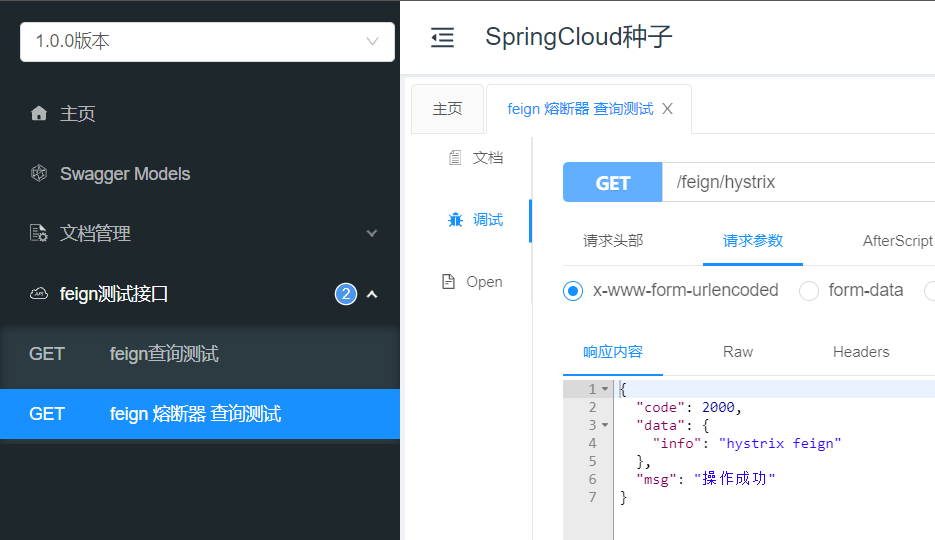Fold JSON line 1 arrow
This screenshot has height=540, width=935.
605,389
